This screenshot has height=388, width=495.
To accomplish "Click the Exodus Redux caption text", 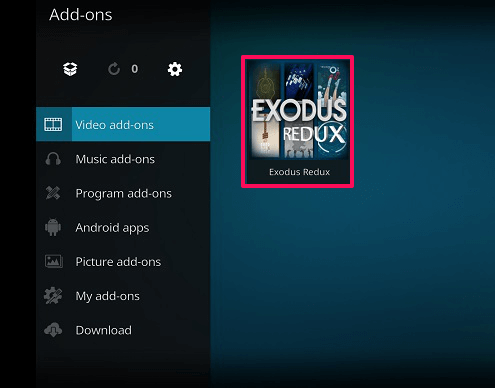I will click(x=299, y=172).
